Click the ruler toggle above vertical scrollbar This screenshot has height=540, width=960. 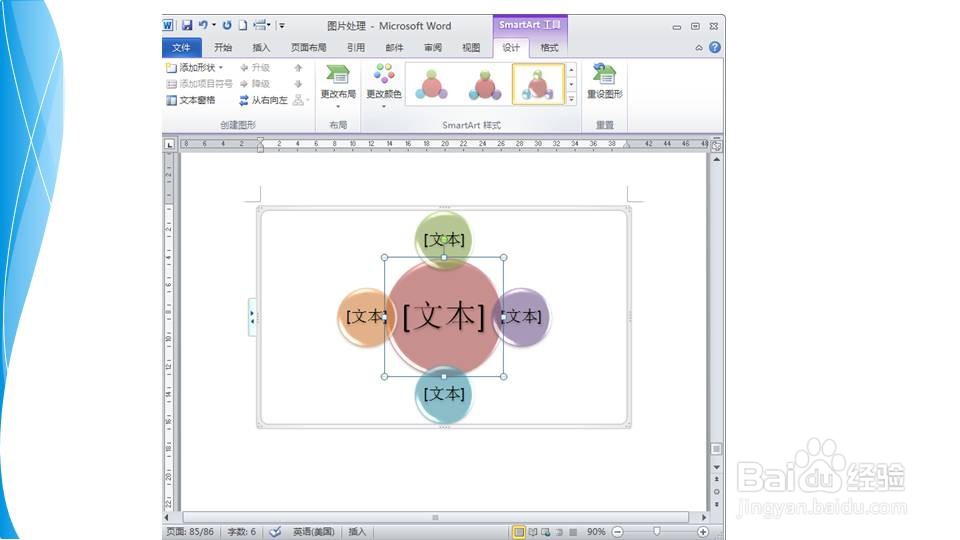pyautogui.click(x=716, y=145)
